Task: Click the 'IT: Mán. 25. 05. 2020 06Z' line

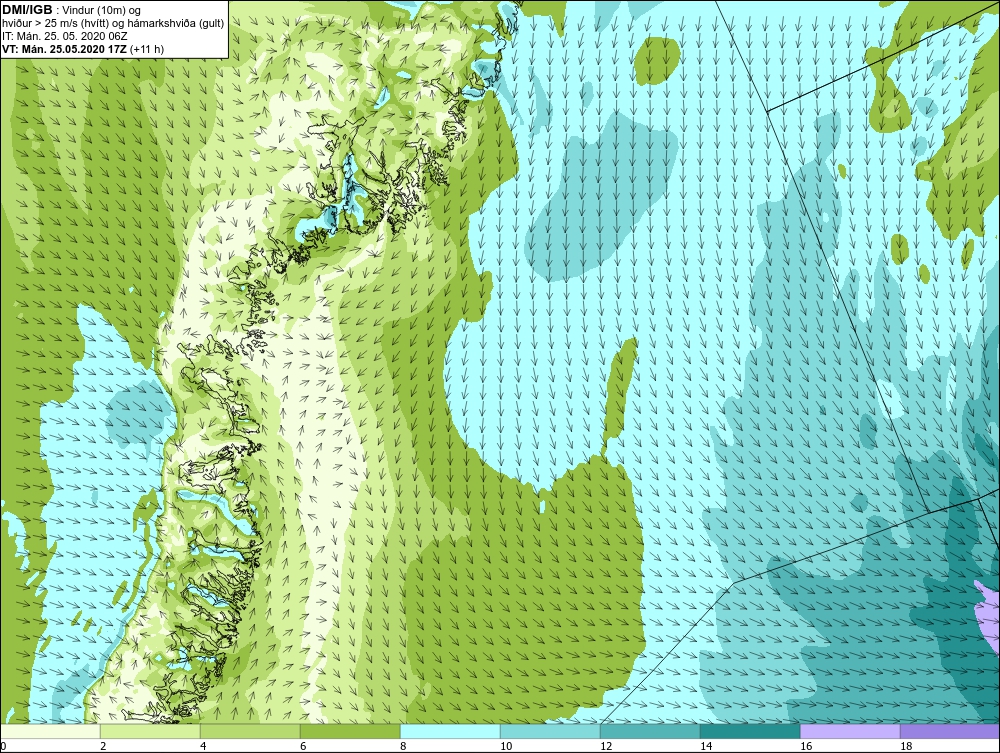Action: tap(65, 36)
